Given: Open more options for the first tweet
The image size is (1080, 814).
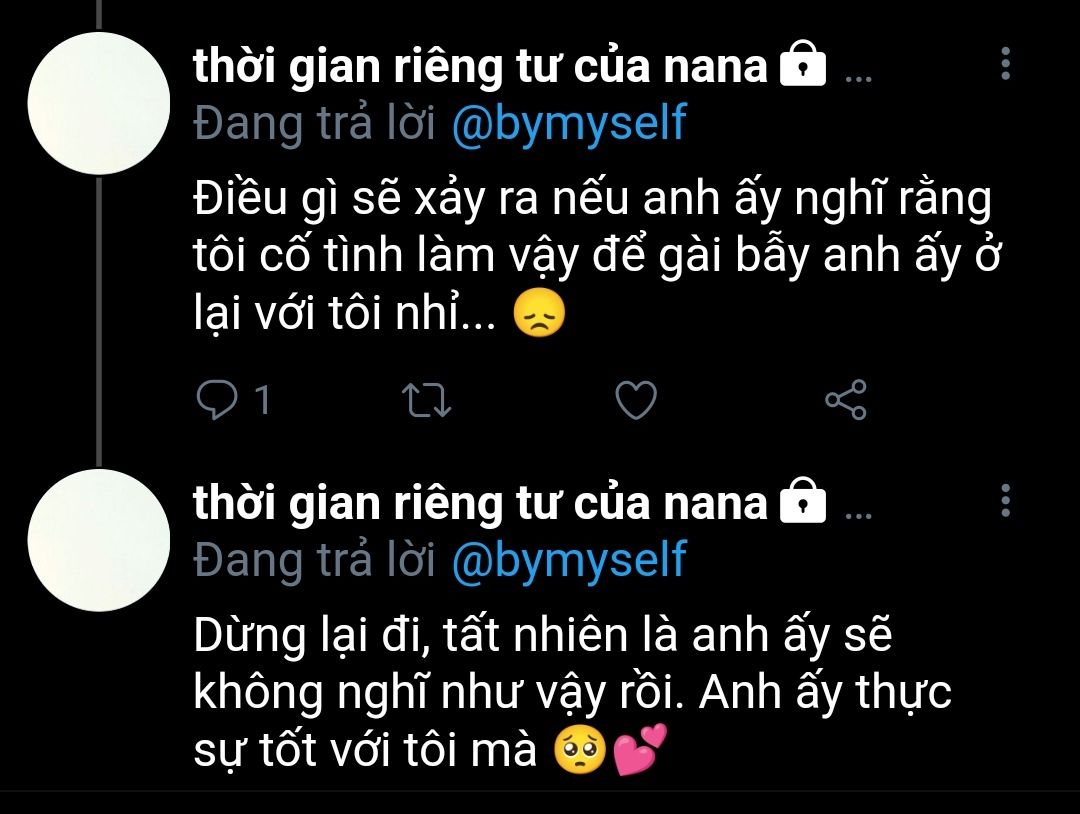Looking at the screenshot, I should (1006, 63).
